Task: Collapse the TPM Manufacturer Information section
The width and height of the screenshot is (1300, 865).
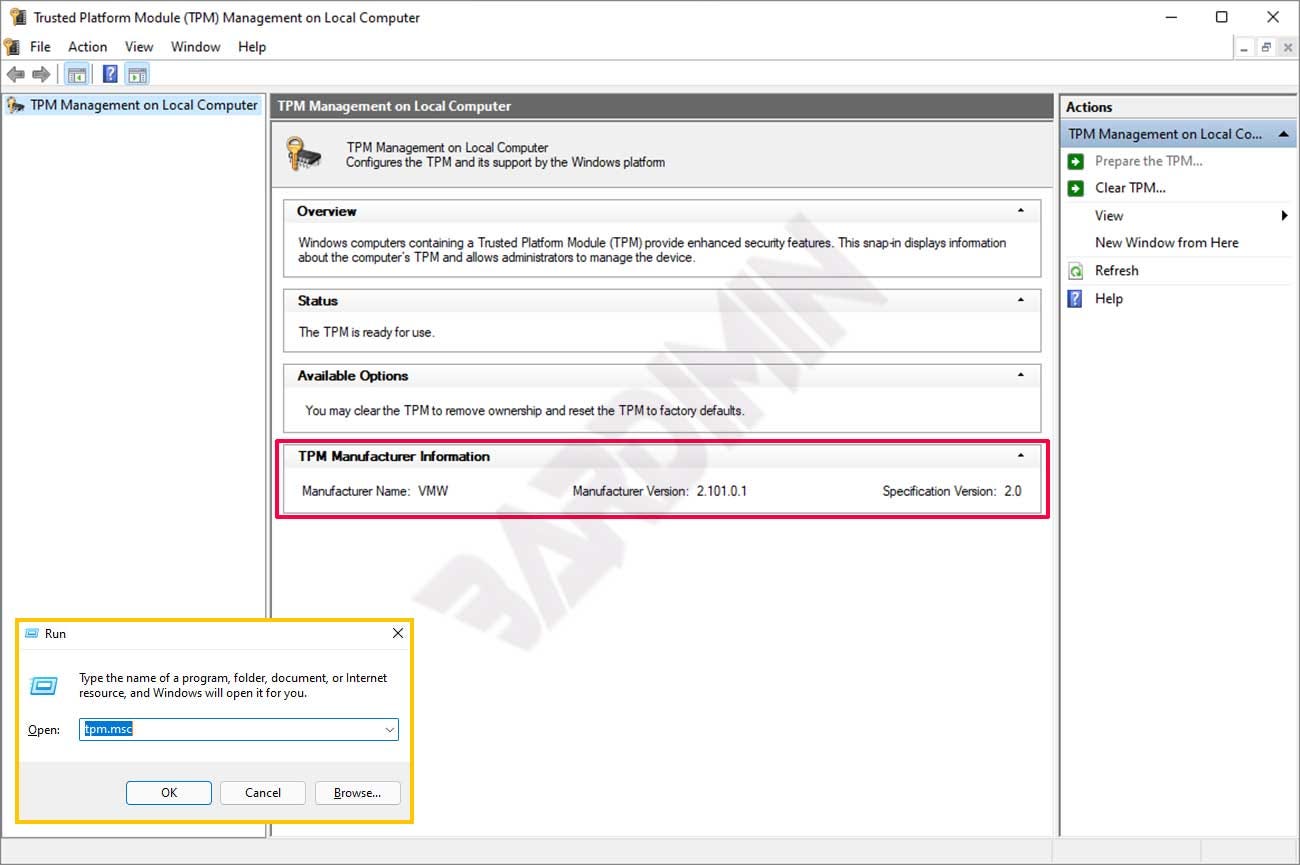Action: pyautogui.click(x=1021, y=456)
